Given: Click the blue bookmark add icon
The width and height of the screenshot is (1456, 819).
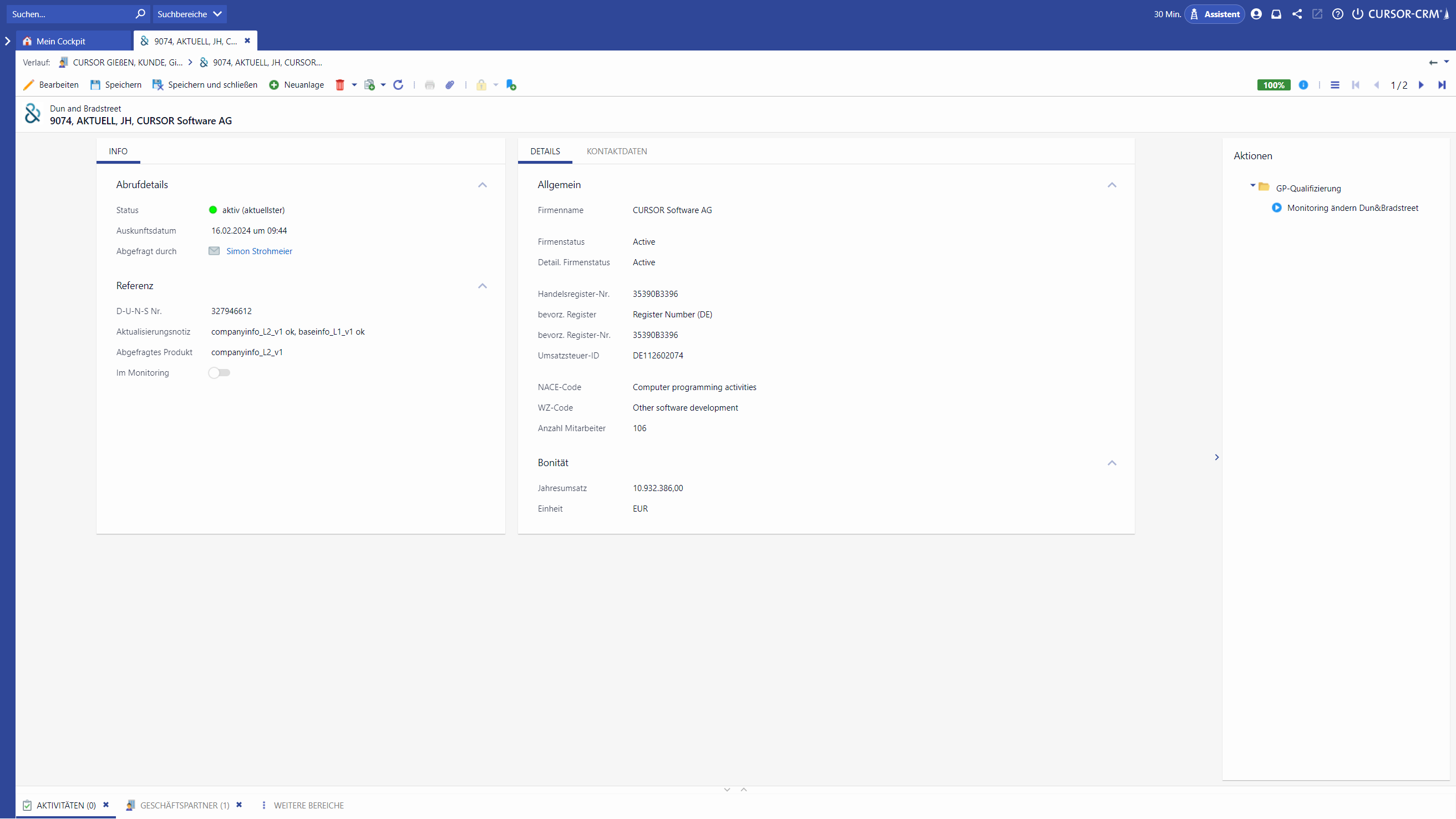Looking at the screenshot, I should click(511, 85).
